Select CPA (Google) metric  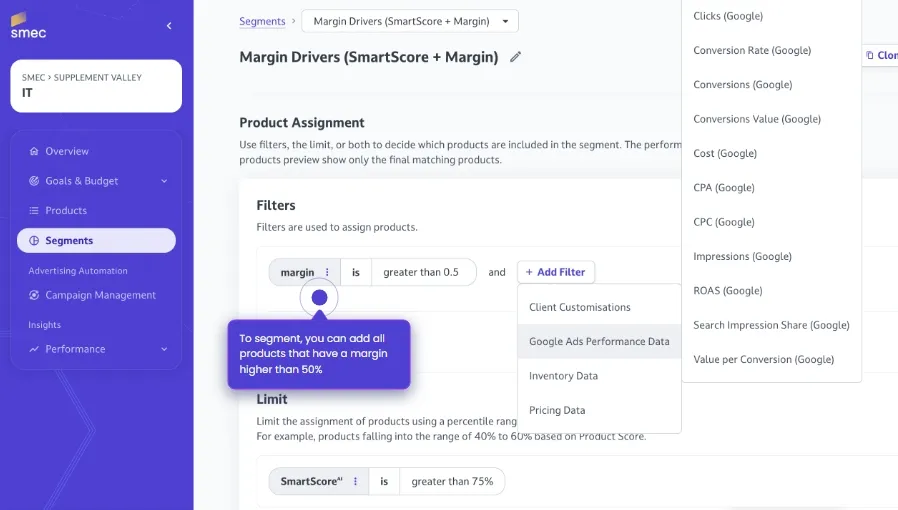771,188
